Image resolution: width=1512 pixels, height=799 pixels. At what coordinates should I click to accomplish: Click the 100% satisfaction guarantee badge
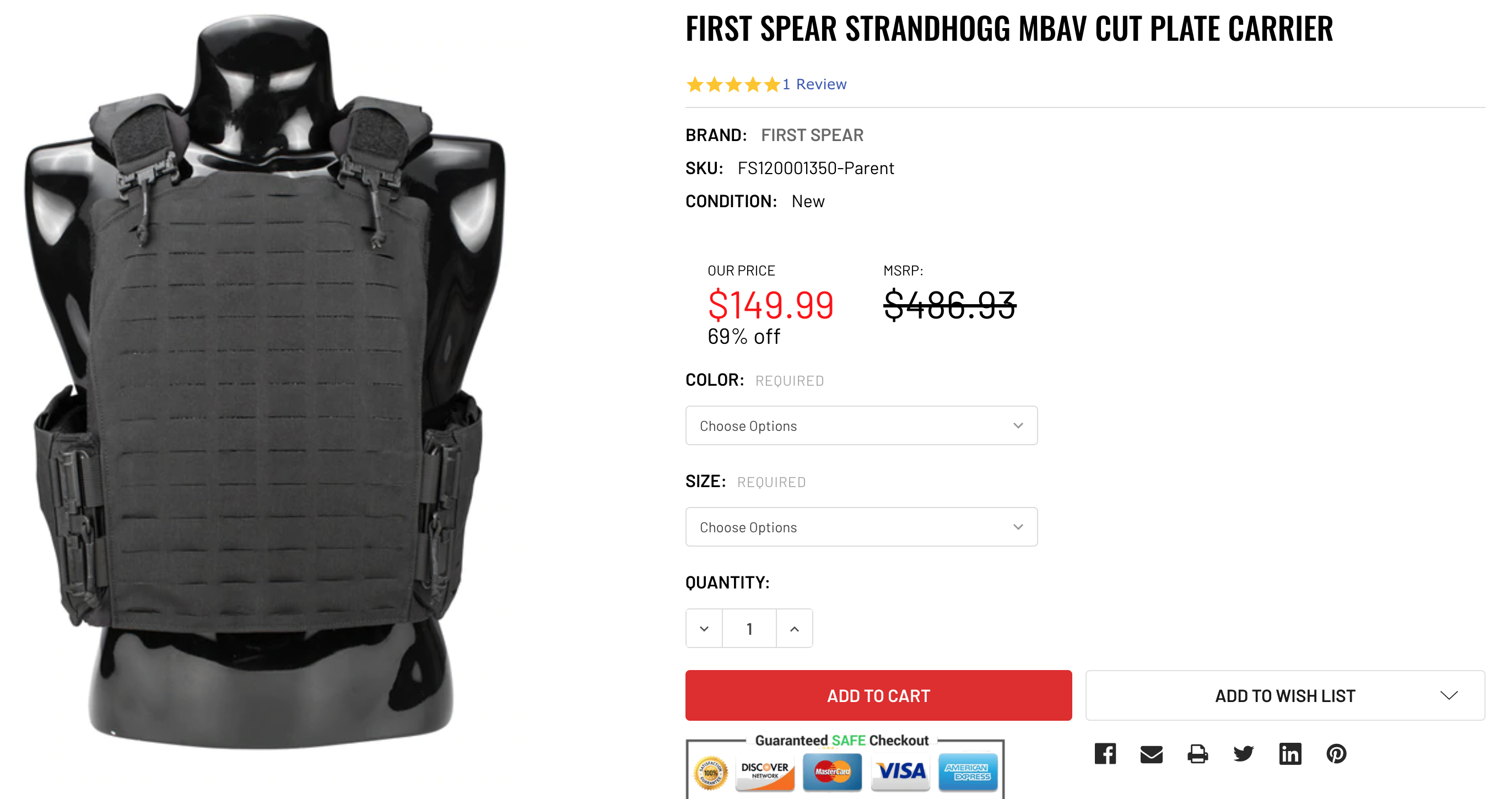pyautogui.click(x=710, y=773)
